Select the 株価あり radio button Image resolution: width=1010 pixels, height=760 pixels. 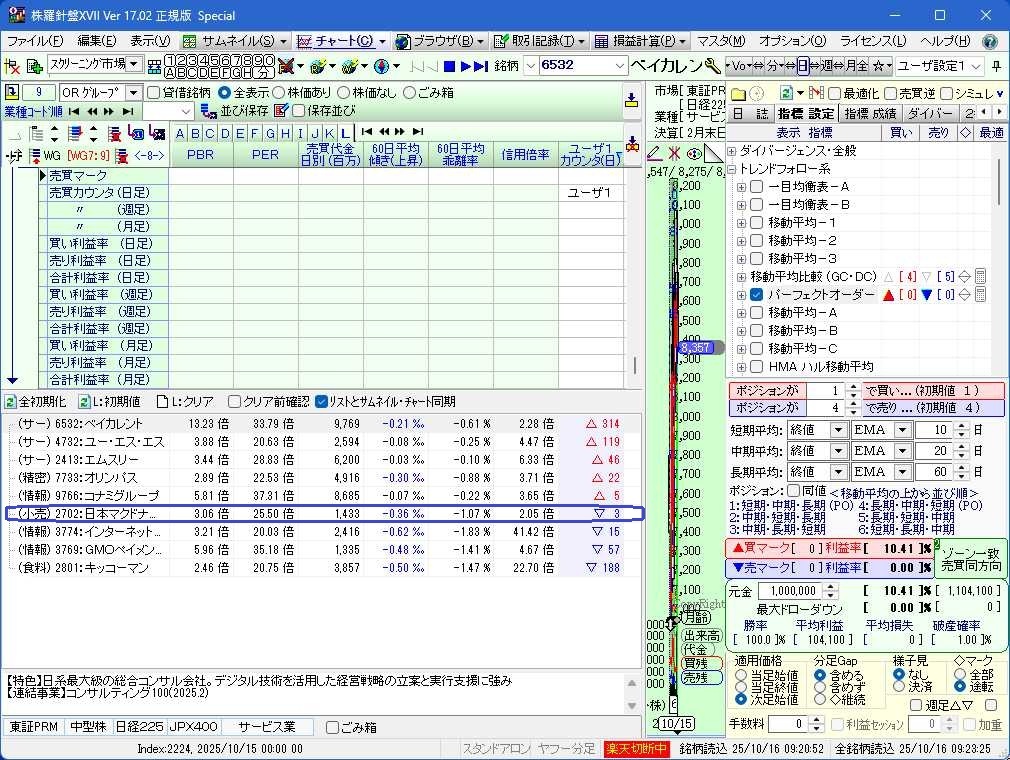click(x=279, y=92)
